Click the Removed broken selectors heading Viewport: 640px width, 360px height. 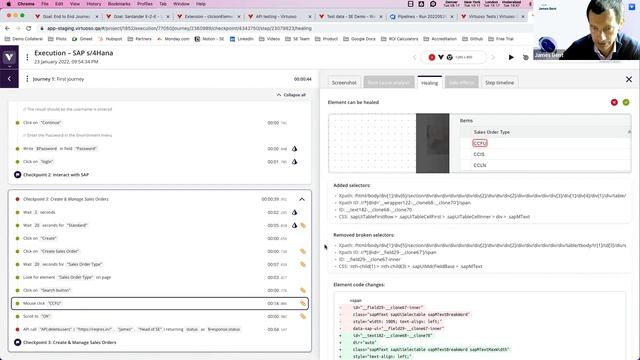tap(364, 235)
